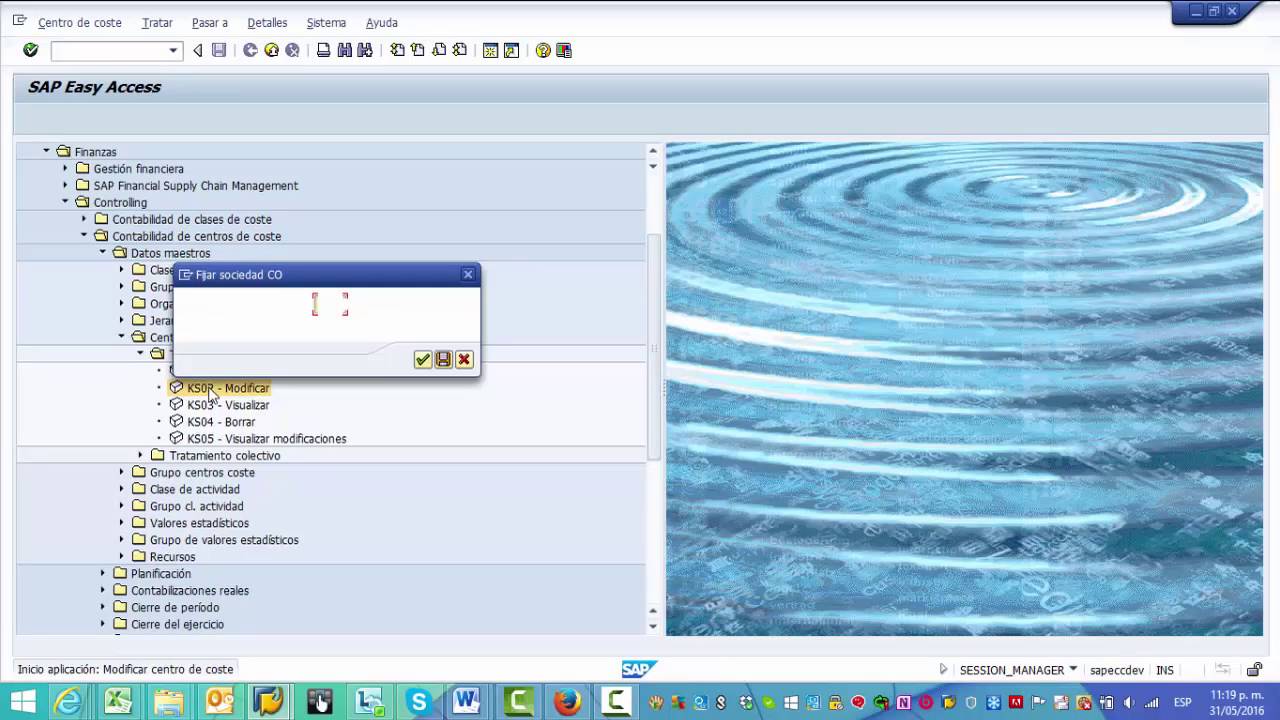Viewport: 1280px width, 720px height.
Task: Click the Create Shortcut icon
Action: click(x=511, y=50)
